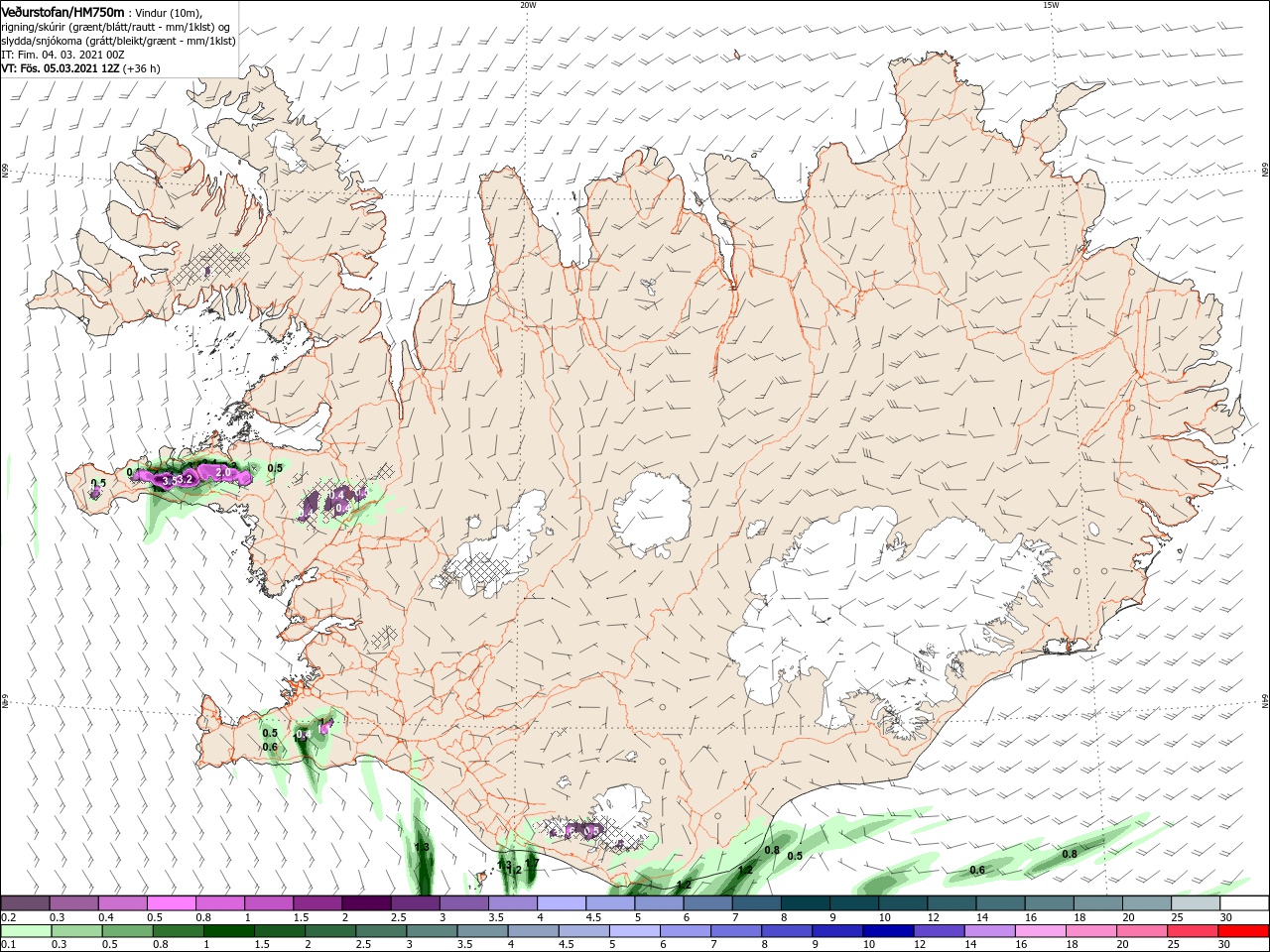Pick the dusky mauve 0.2 snow legend swatch
The width and height of the screenshot is (1270, 952).
(25, 903)
